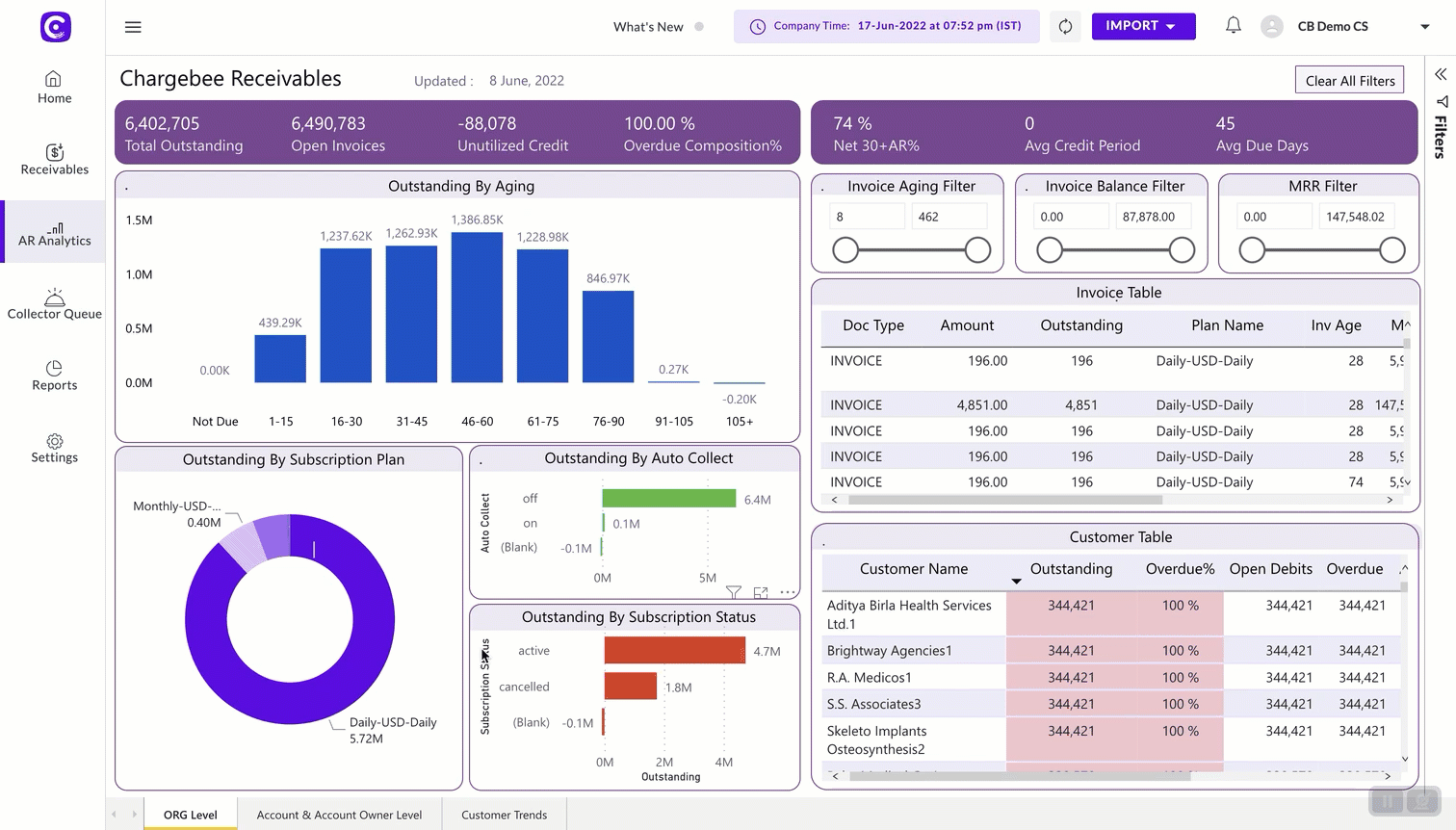The width and height of the screenshot is (1456, 830).
Task: Open Receivables in sidebar
Action: pyautogui.click(x=54, y=160)
